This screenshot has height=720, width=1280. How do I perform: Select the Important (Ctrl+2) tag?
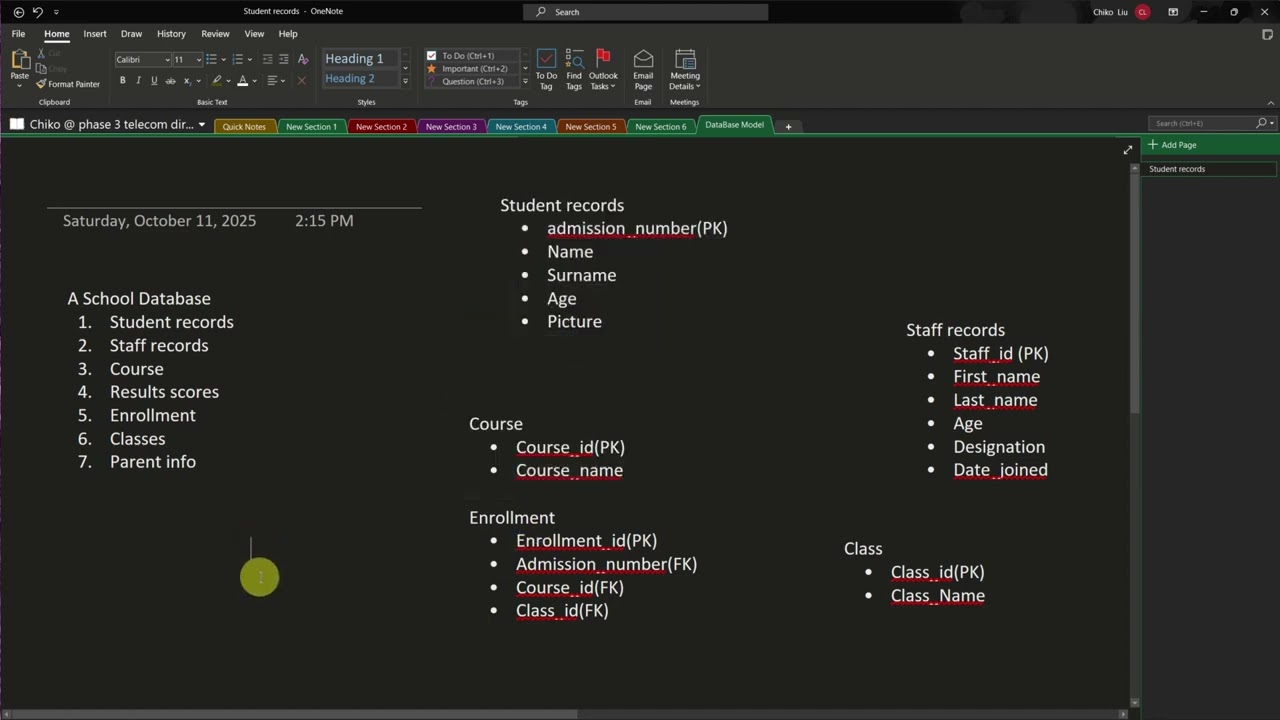tap(474, 68)
